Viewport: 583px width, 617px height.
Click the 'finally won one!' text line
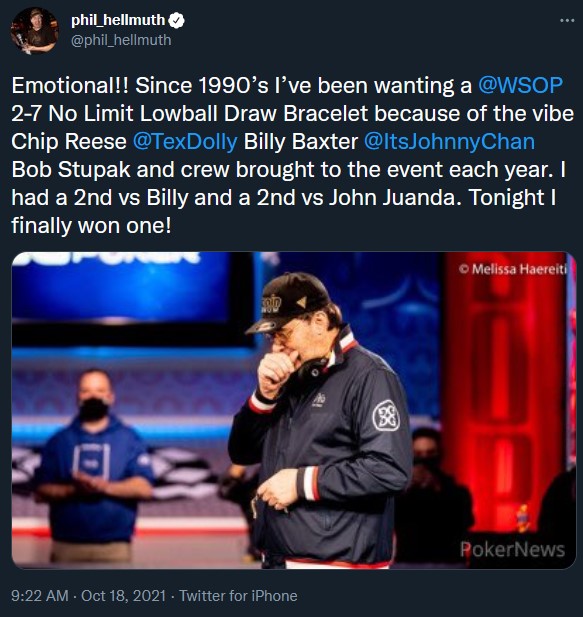[91, 225]
